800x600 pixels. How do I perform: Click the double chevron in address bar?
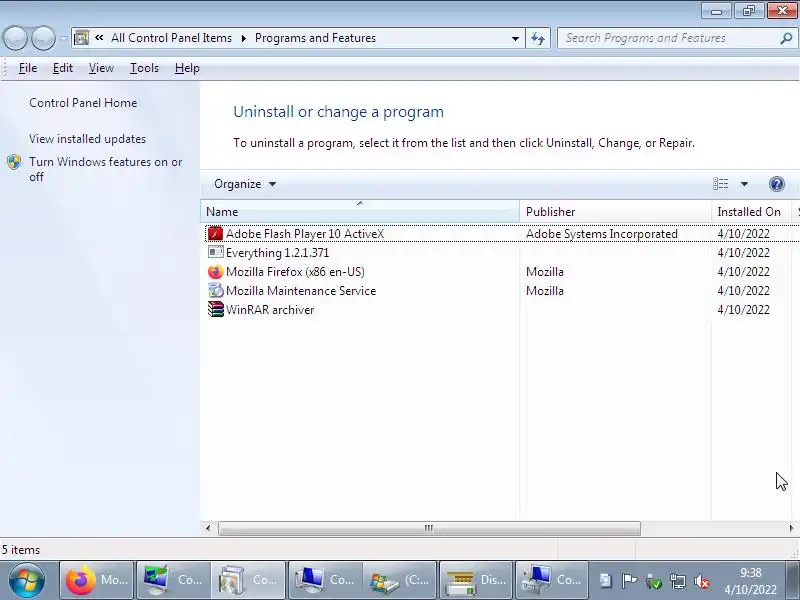point(99,38)
